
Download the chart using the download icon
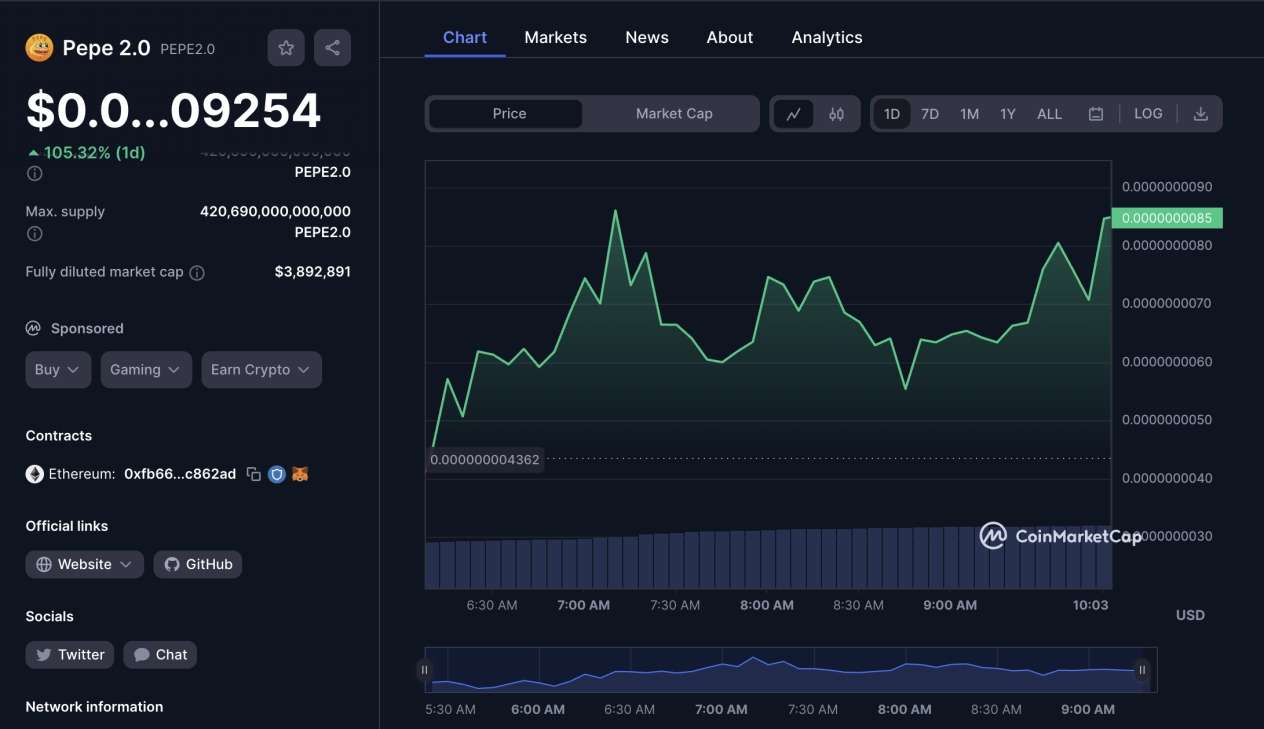coord(1201,114)
